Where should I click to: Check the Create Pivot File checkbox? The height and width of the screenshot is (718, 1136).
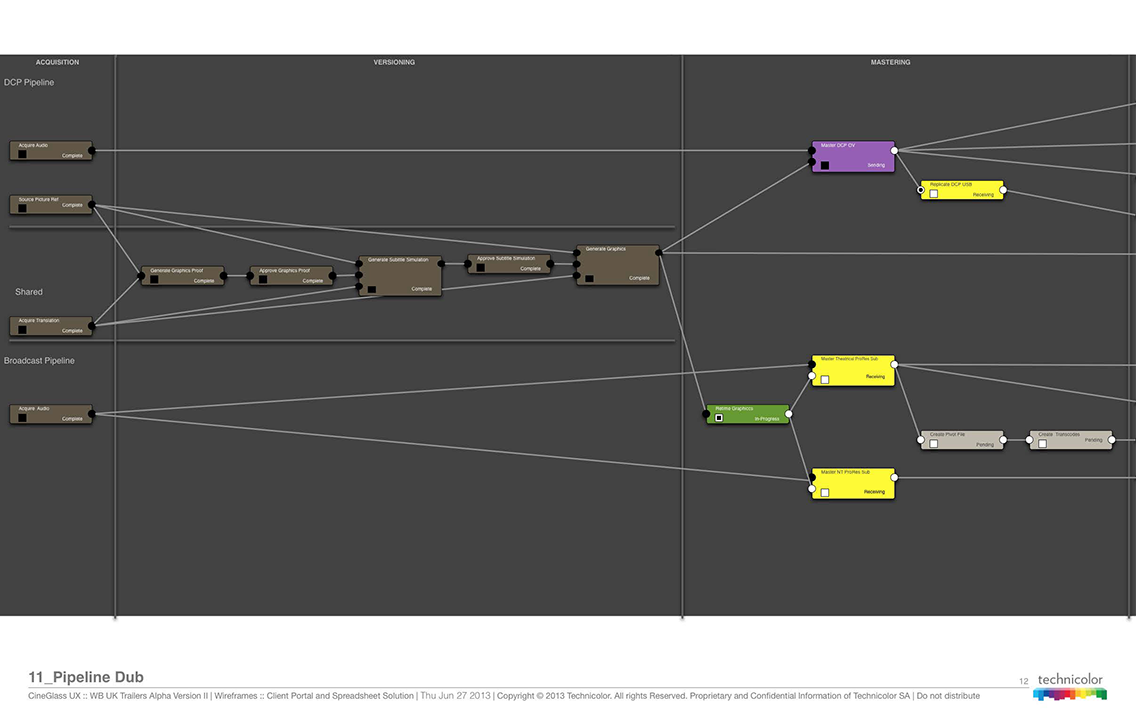[933, 444]
